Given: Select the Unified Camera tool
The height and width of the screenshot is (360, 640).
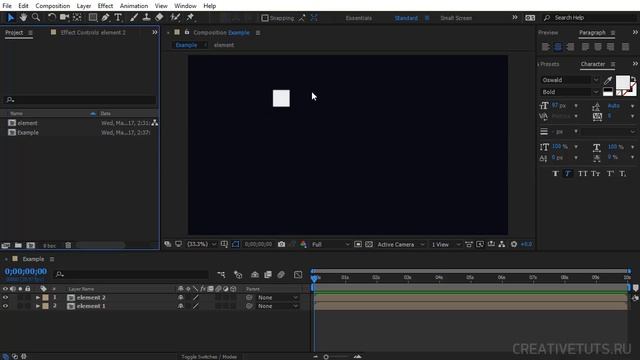Looking at the screenshot, I should click(64, 18).
